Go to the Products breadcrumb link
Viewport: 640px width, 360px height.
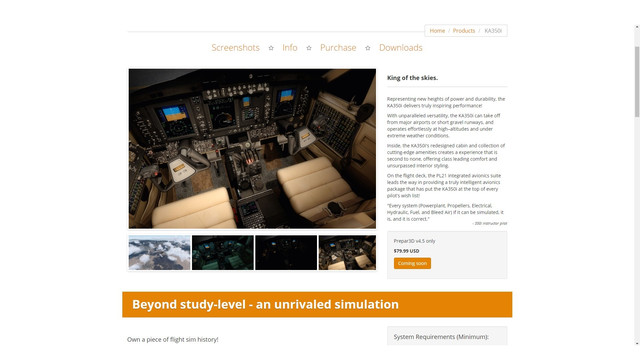click(464, 31)
